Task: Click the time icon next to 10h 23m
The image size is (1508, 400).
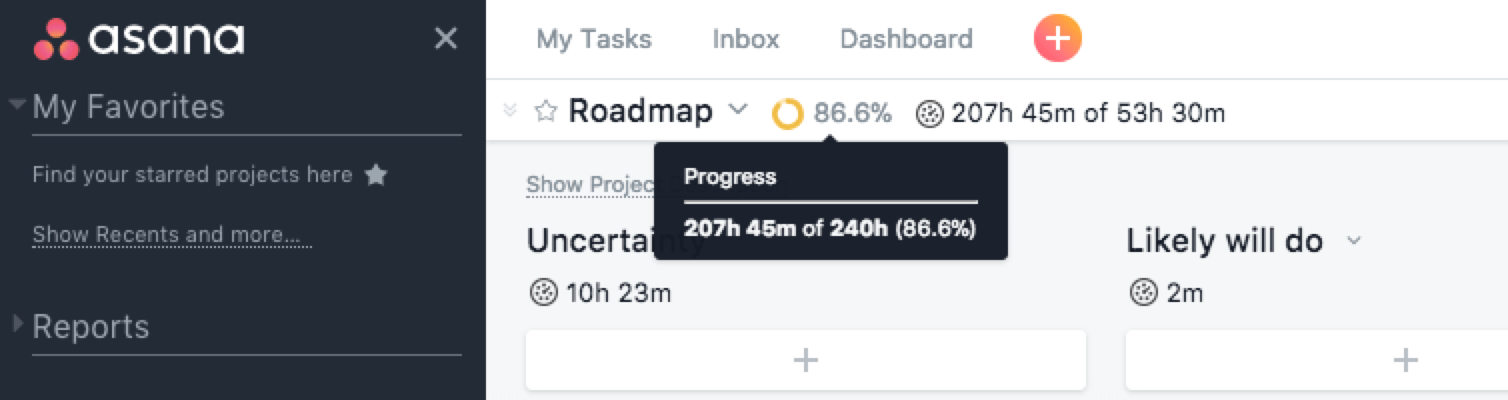Action: click(543, 293)
